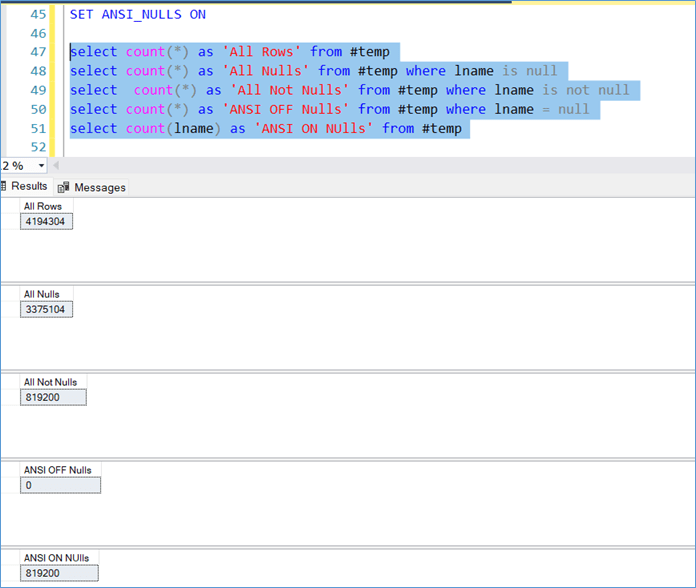
Task: Select the cell value 4194304
Action: click(46, 221)
